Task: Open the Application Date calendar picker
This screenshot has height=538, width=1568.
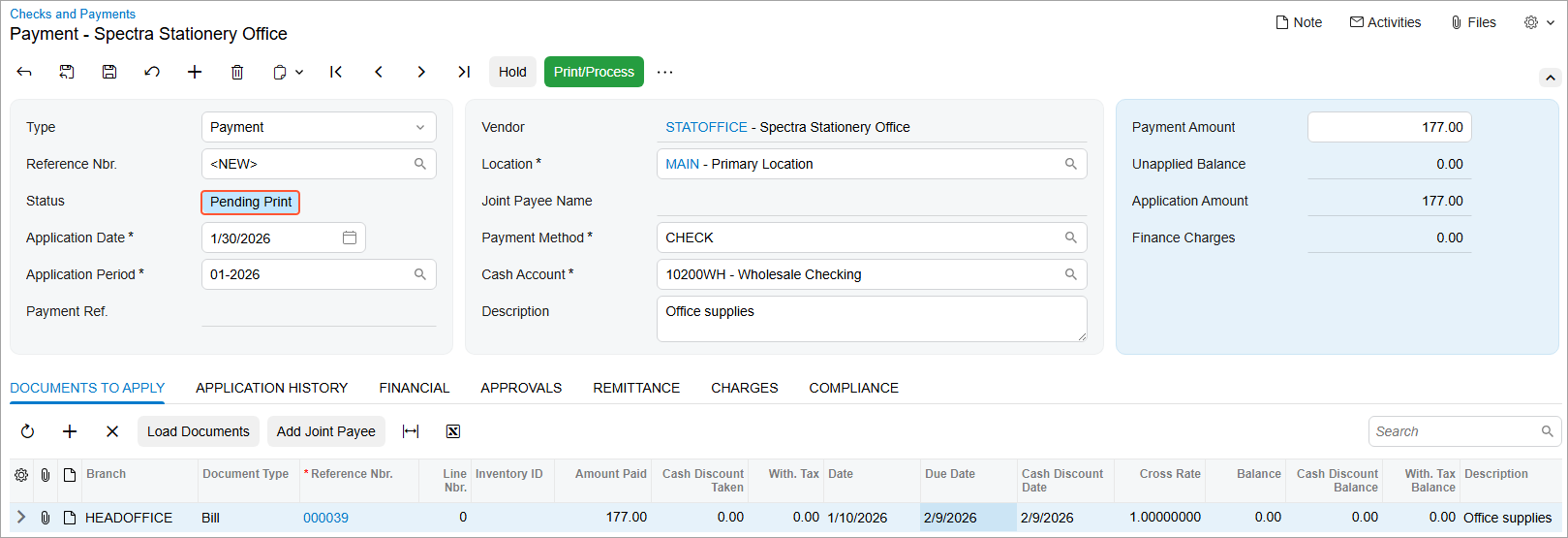Action: pos(350,237)
